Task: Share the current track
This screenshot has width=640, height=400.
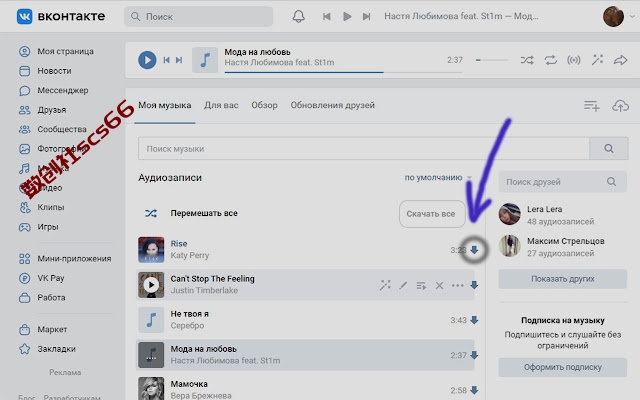Action: (x=620, y=60)
